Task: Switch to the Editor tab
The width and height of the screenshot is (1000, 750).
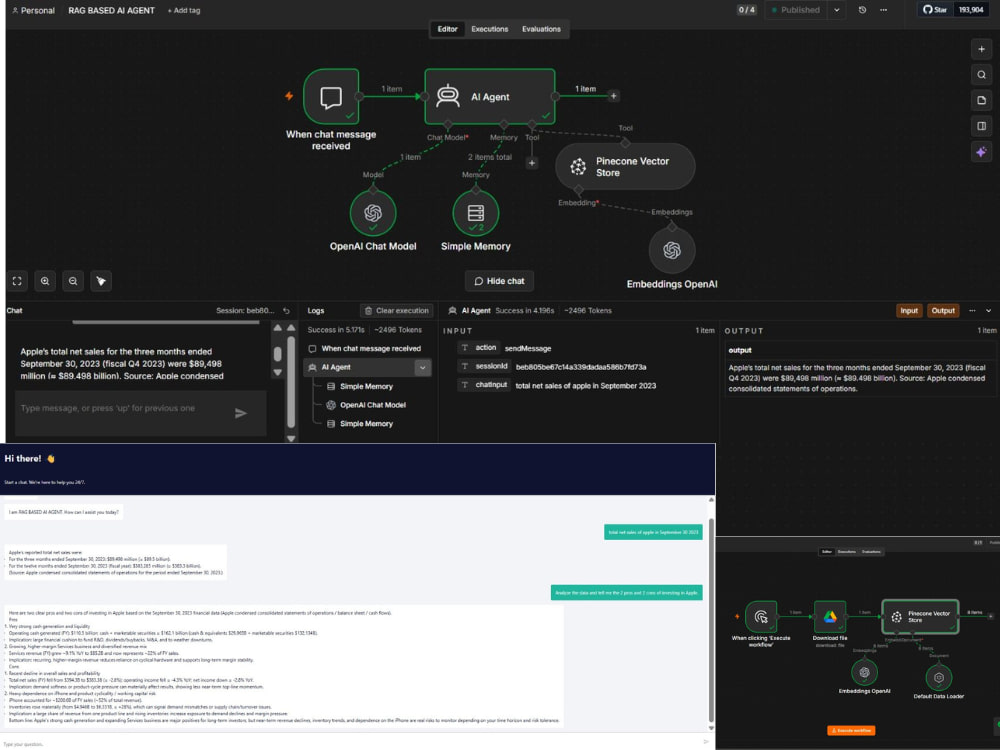Action: (x=447, y=29)
